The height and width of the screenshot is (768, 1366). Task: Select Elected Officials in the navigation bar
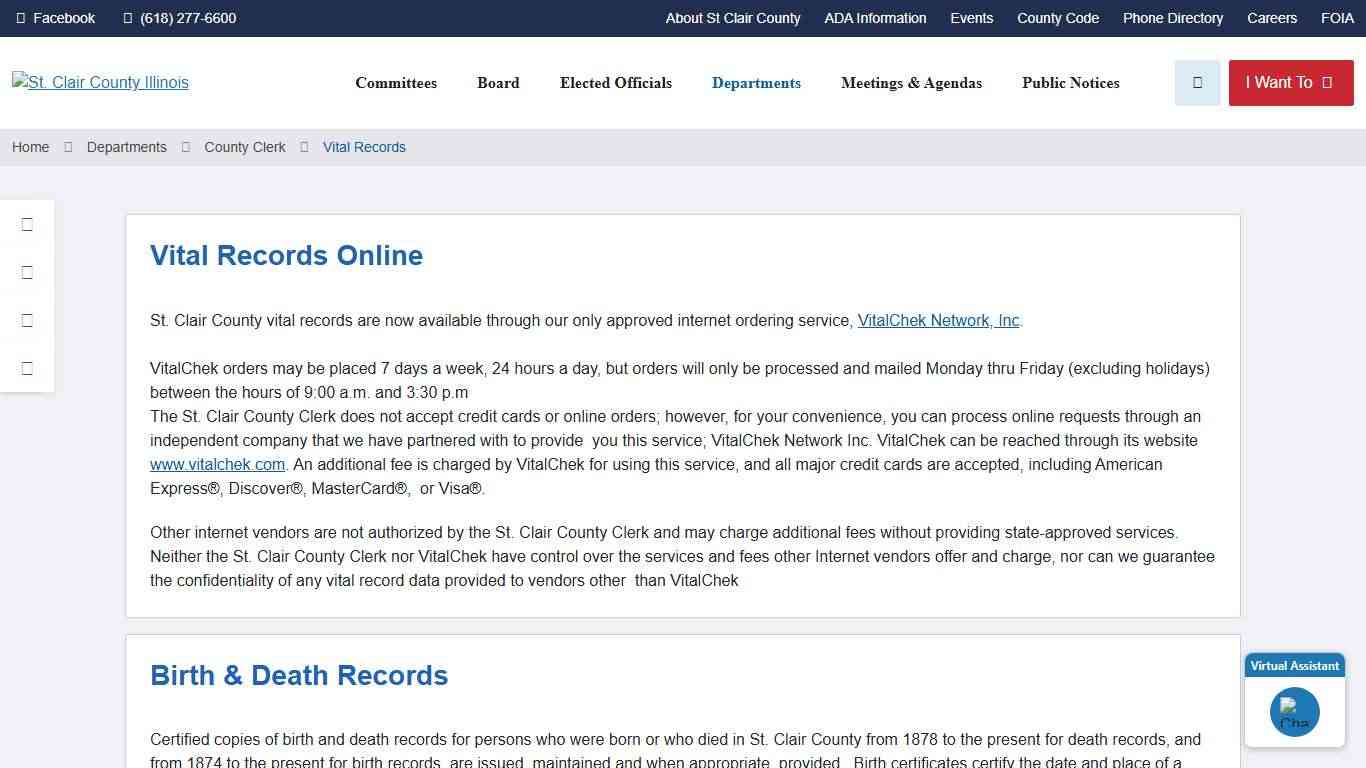pyautogui.click(x=615, y=83)
